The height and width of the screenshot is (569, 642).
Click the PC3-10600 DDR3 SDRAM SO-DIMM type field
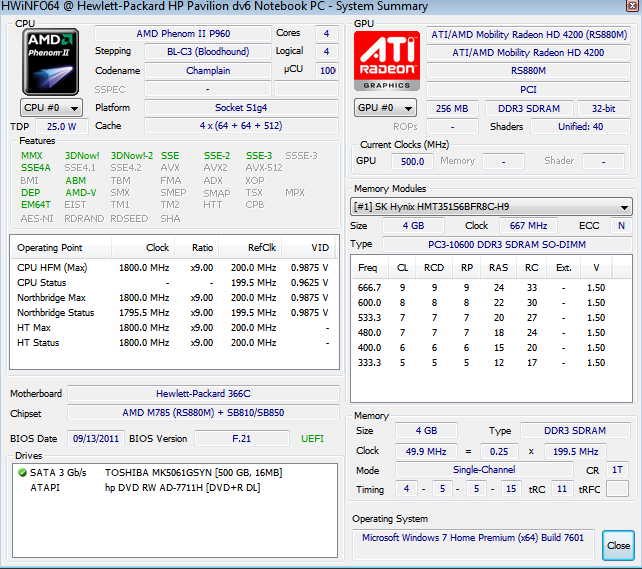[507, 245]
